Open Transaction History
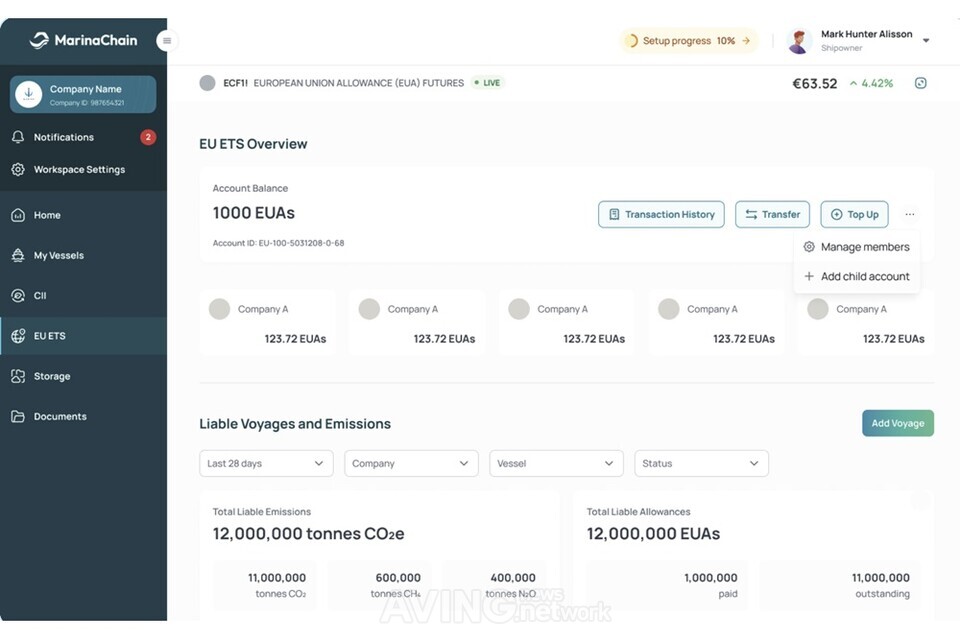960x639 pixels. point(661,214)
